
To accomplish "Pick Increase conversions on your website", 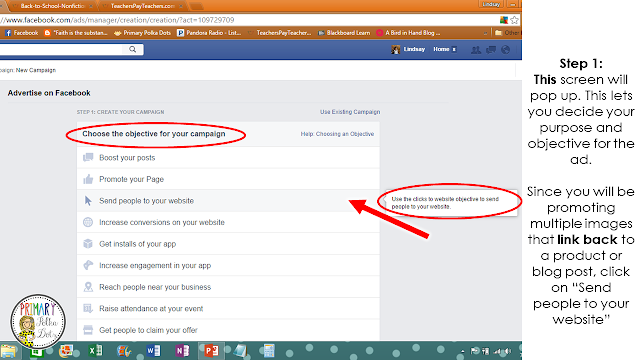I will coord(228,222).
